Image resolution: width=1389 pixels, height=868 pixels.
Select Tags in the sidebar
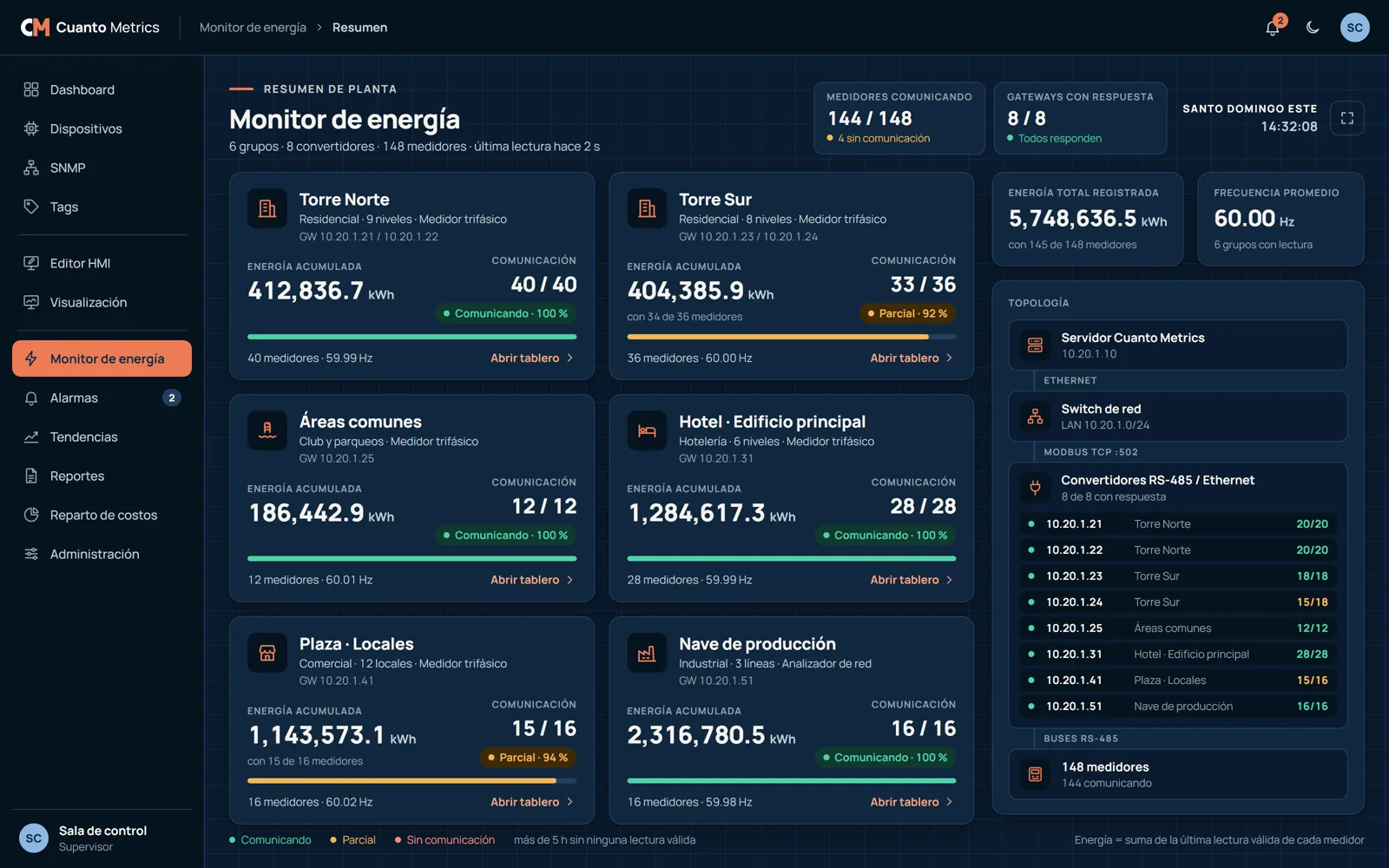pos(102,207)
